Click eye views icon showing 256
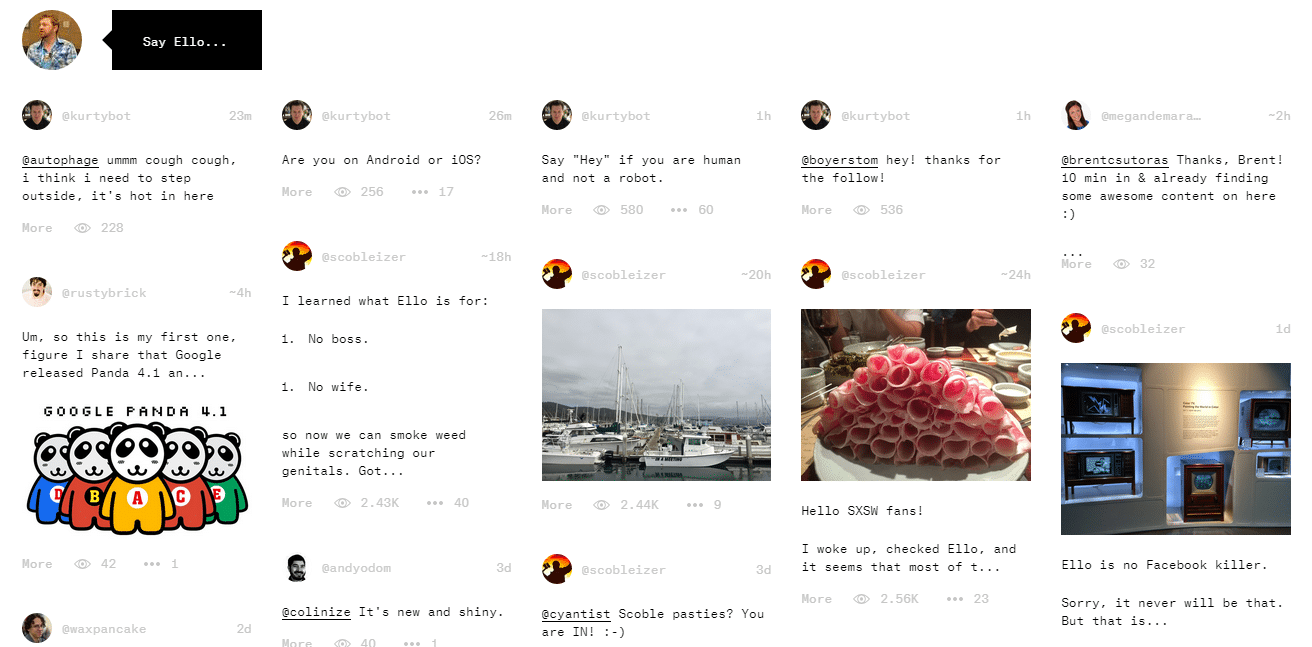Image resolution: width=1312 pixels, height=647 pixels. point(342,192)
